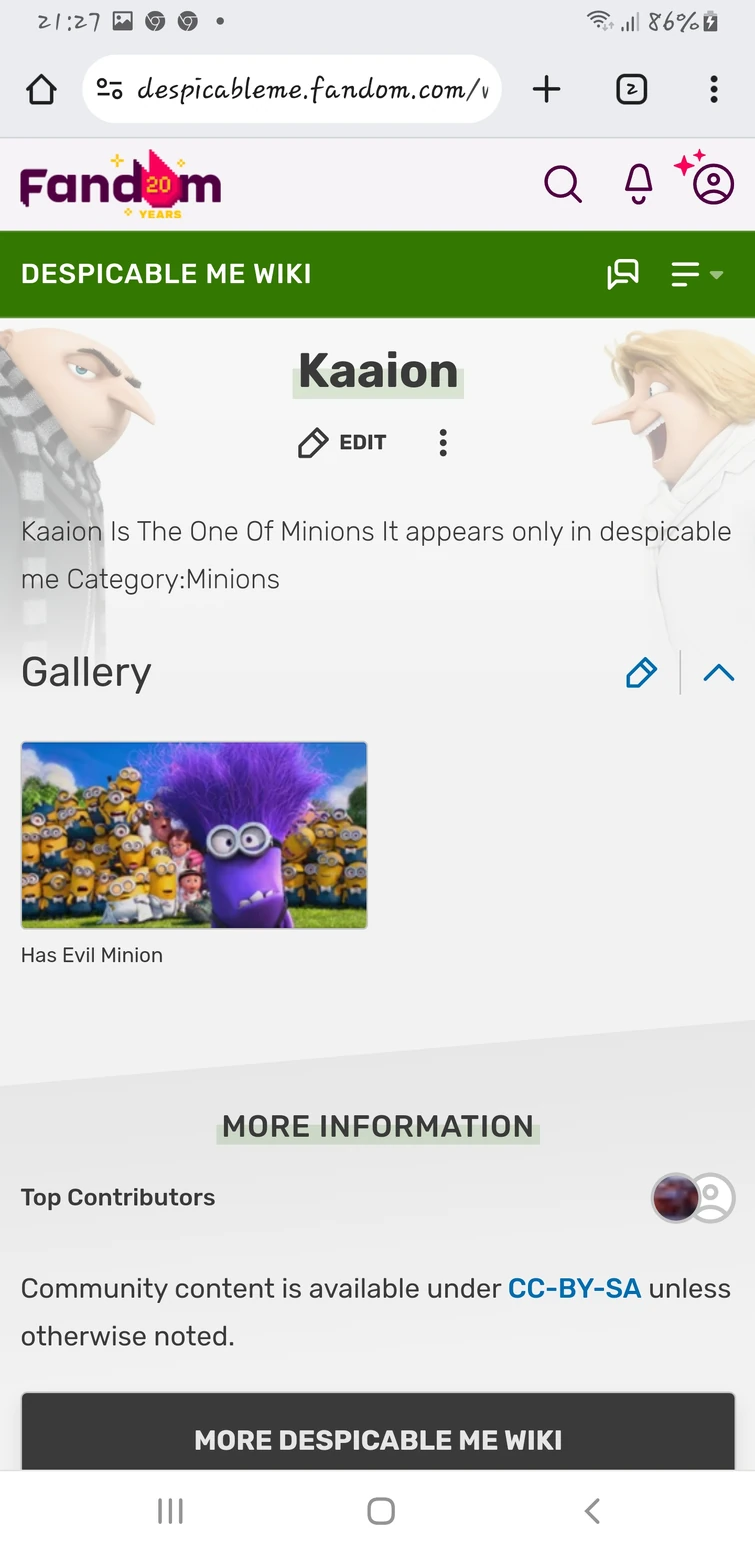The image size is (755, 1552).
Task: Click the Fandom 20 Years logo
Action: pos(121,185)
